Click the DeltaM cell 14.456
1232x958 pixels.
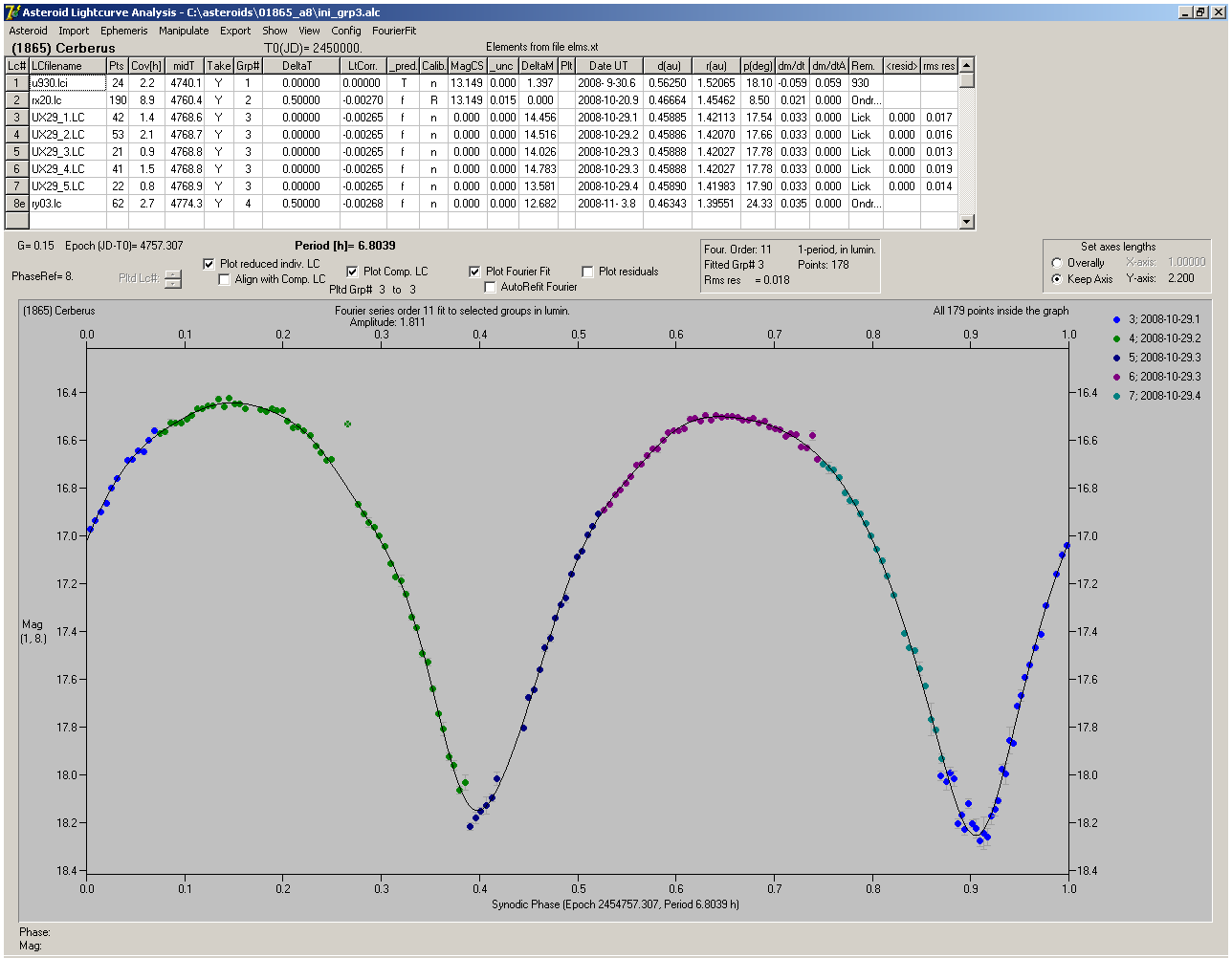pyautogui.click(x=540, y=118)
